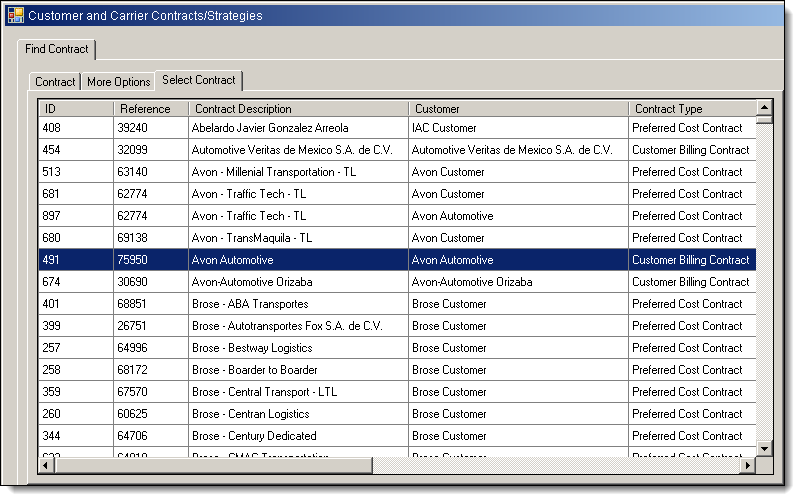Open the Find Contract tab
This screenshot has width=800, height=501.
[57, 49]
